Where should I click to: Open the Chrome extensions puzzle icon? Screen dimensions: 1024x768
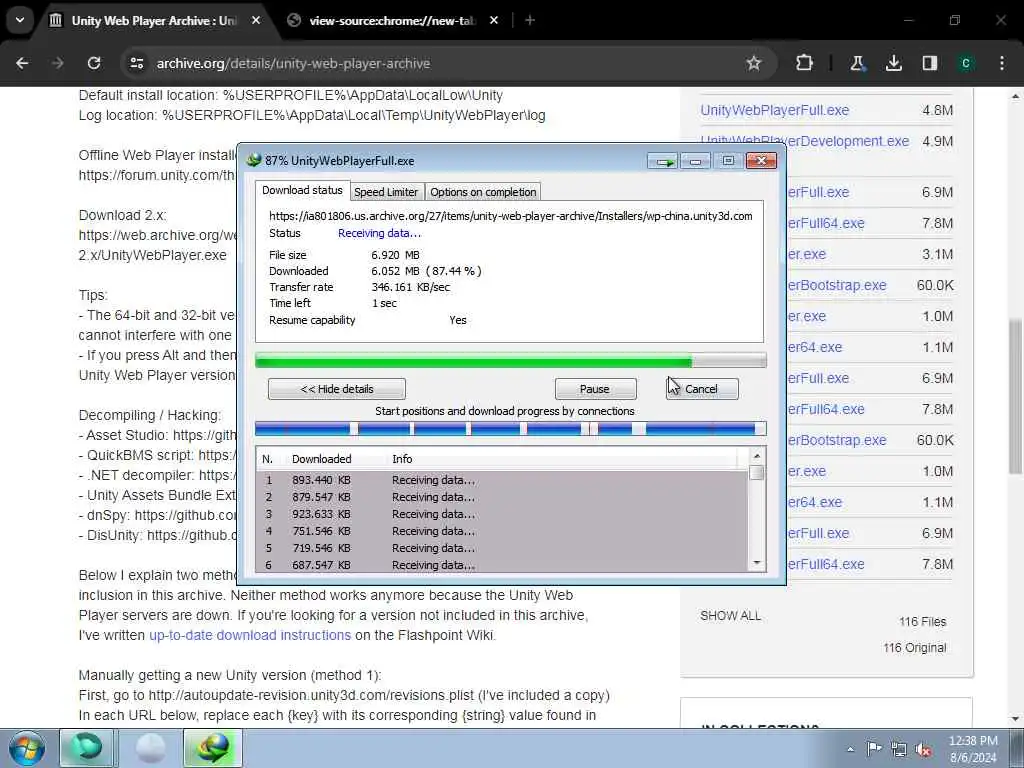805,63
